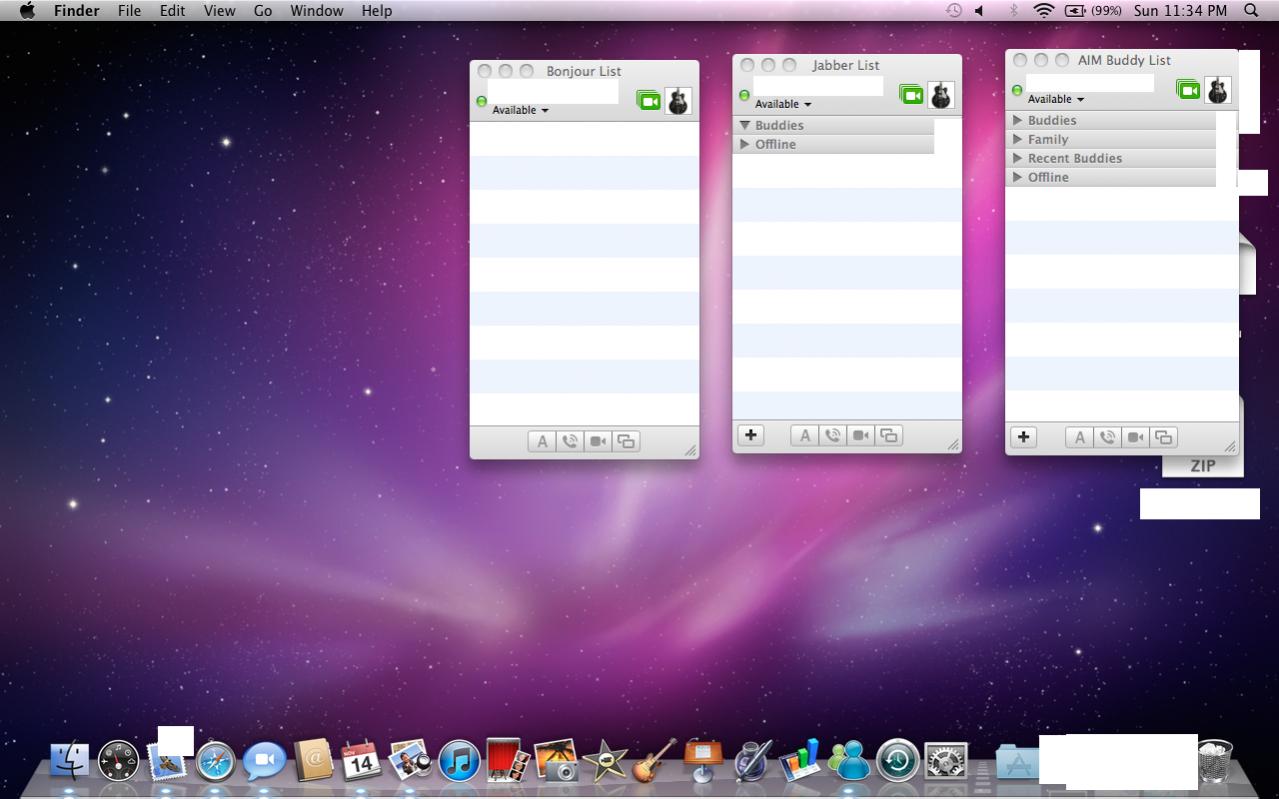
Task: Open Finder from the Dock
Action: click(x=69, y=762)
